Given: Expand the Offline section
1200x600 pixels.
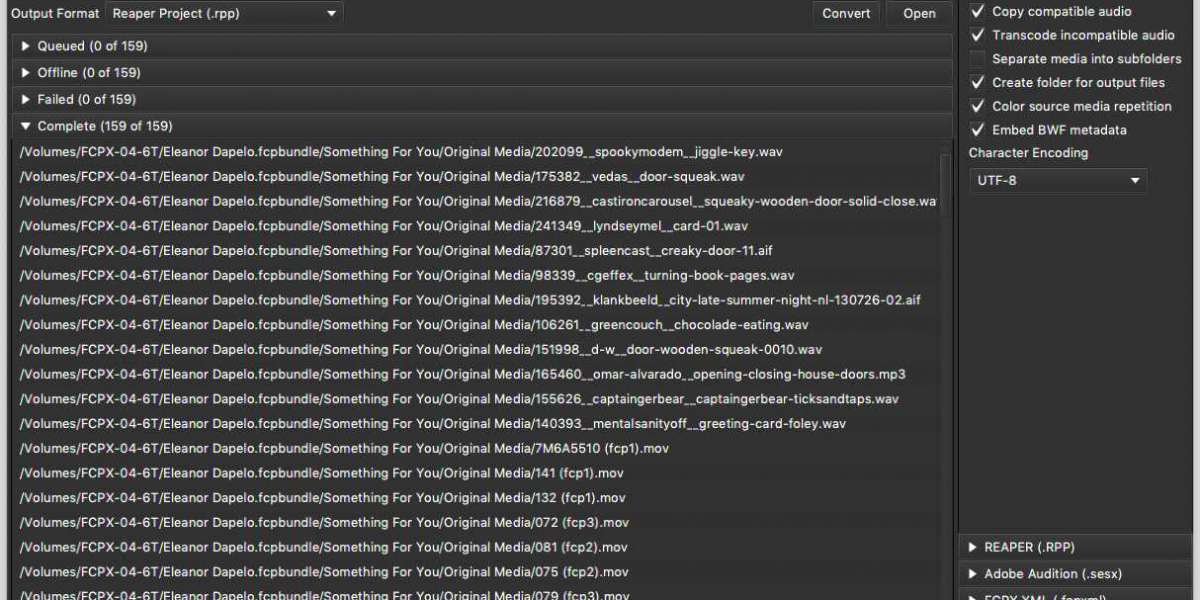Looking at the screenshot, I should [26, 73].
